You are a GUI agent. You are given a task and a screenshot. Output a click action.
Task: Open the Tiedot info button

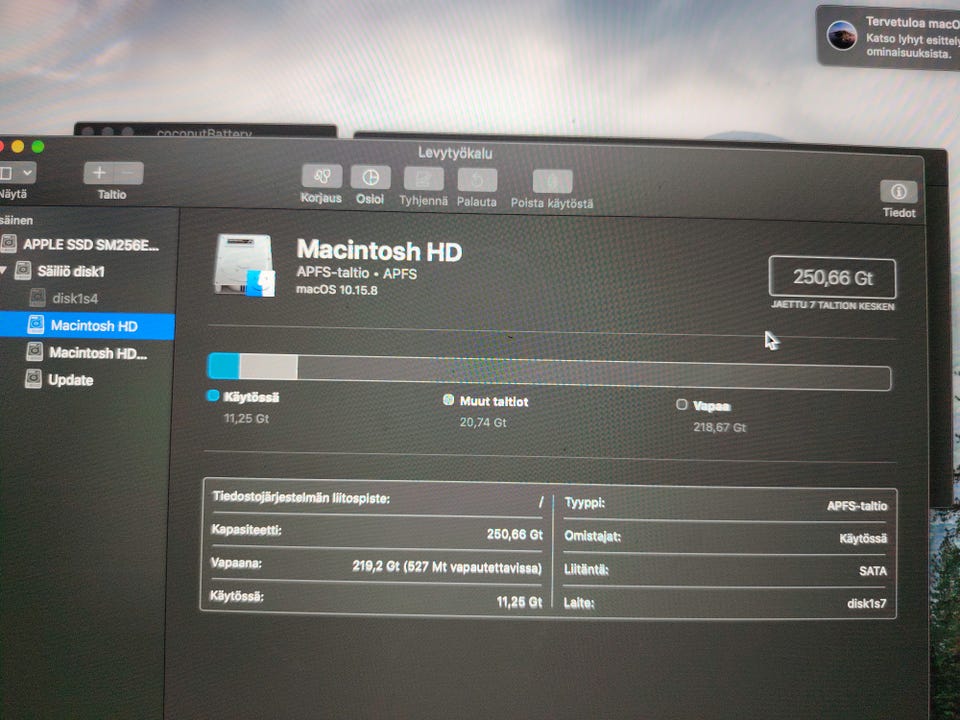tap(898, 192)
